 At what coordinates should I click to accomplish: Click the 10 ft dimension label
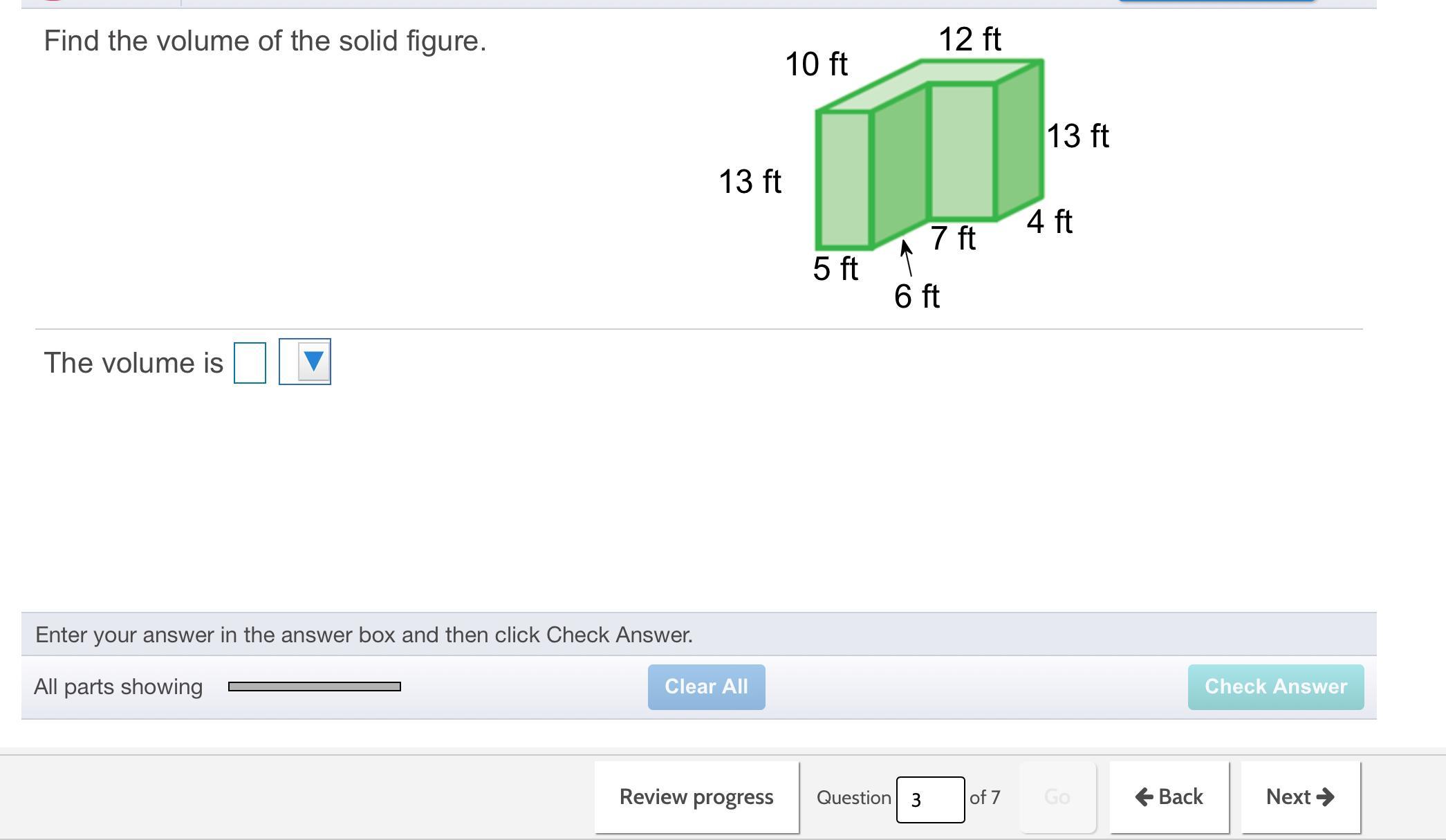click(816, 64)
